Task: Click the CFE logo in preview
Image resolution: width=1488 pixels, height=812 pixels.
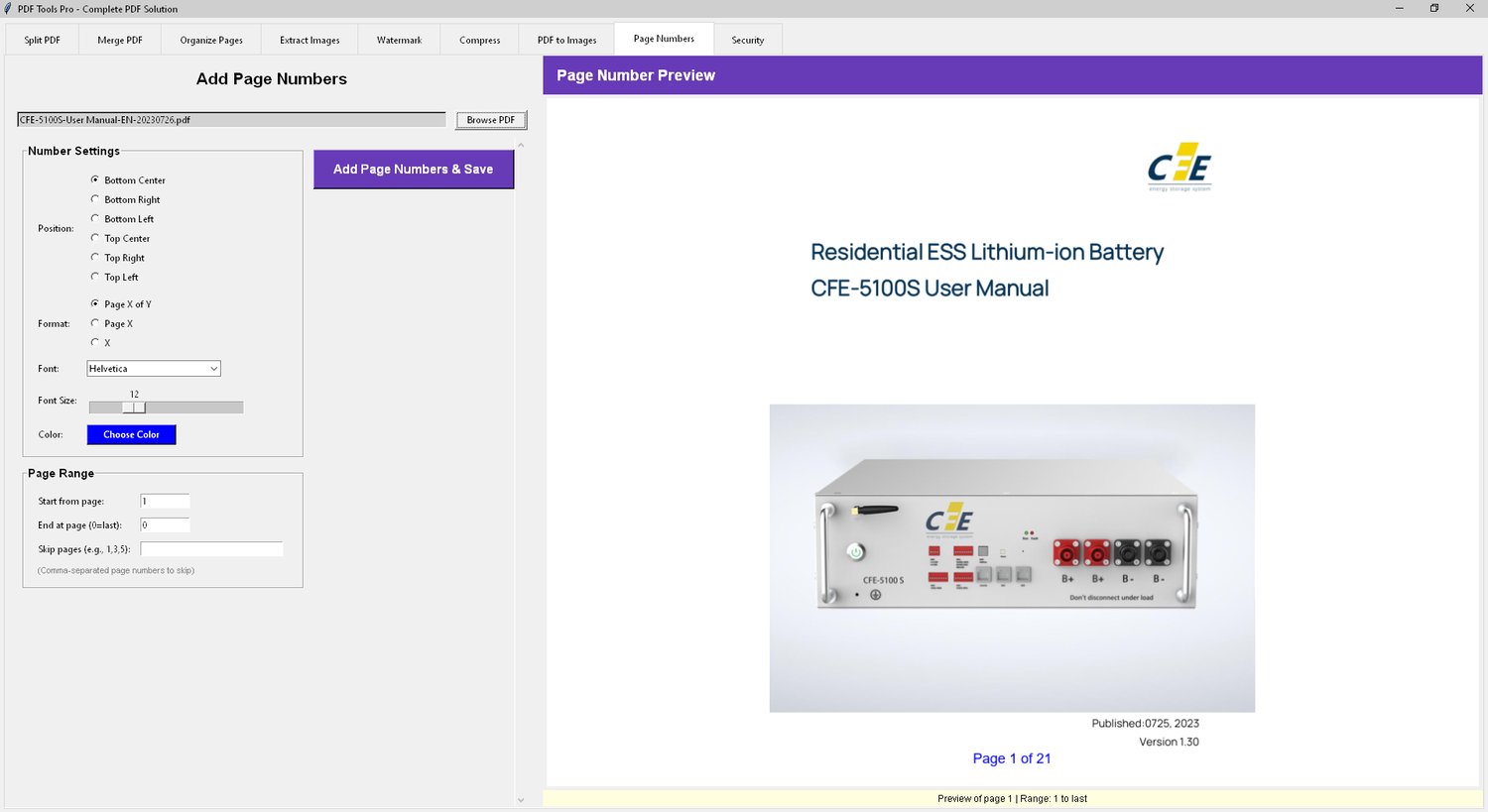Action: [1179, 167]
